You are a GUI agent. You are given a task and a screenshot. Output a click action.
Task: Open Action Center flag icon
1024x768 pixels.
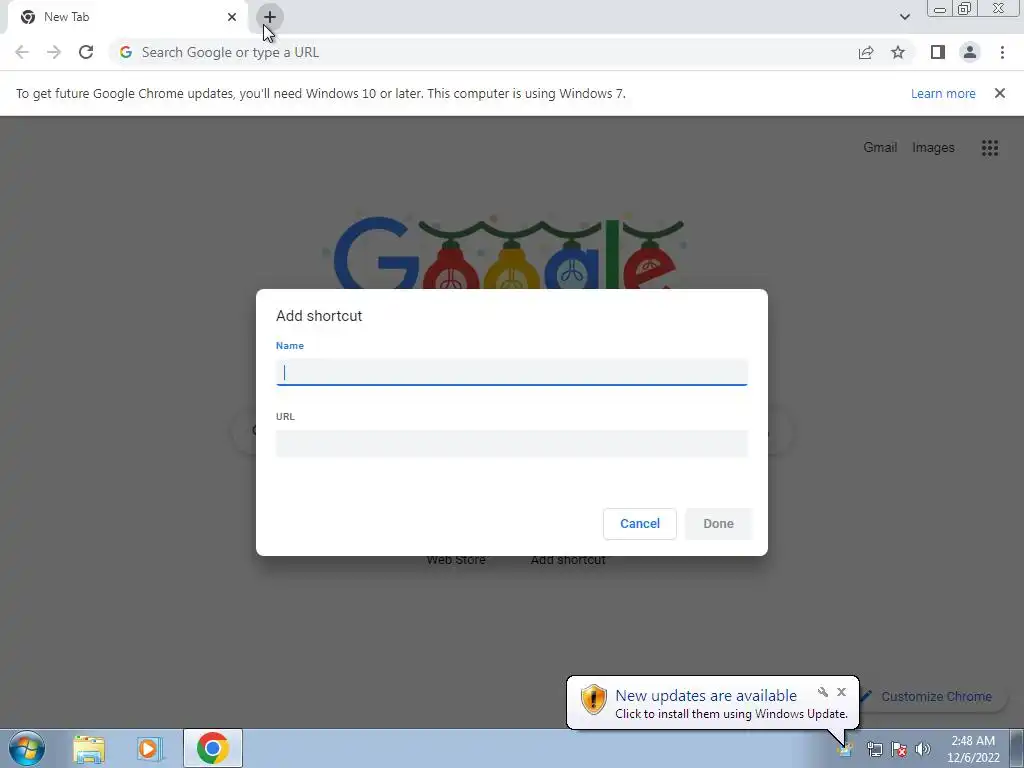pos(899,749)
